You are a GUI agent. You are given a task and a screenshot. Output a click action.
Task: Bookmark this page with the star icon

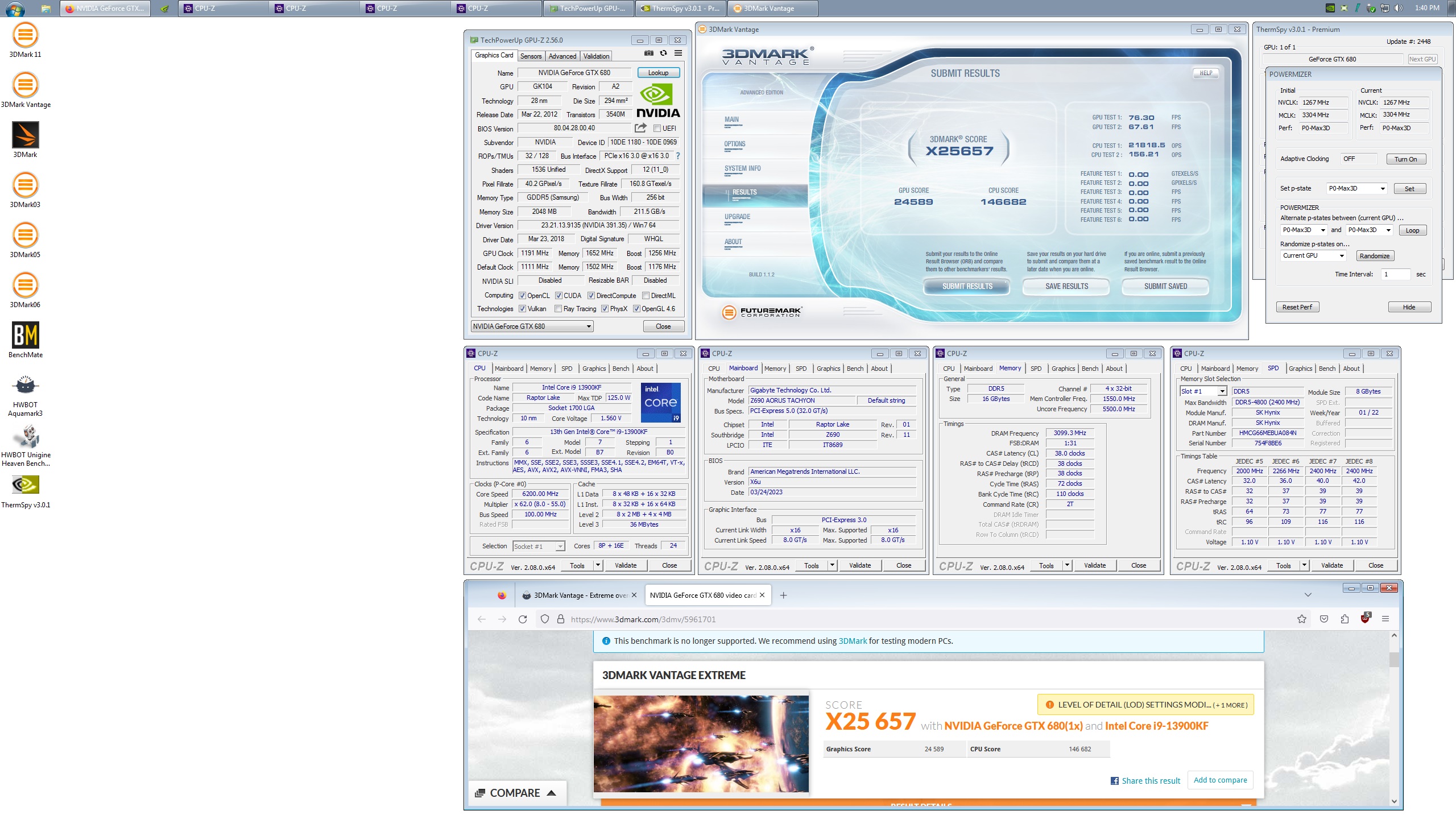click(x=1301, y=619)
